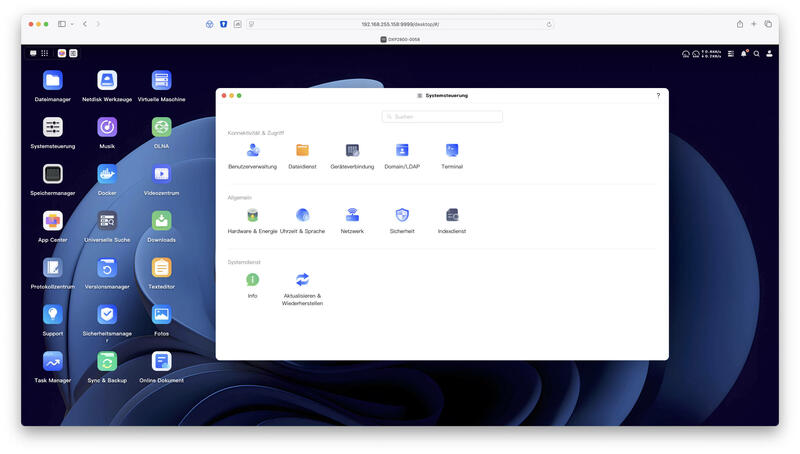Reload the page in the address bar
Viewport: 800px width, 454px height.
point(549,24)
